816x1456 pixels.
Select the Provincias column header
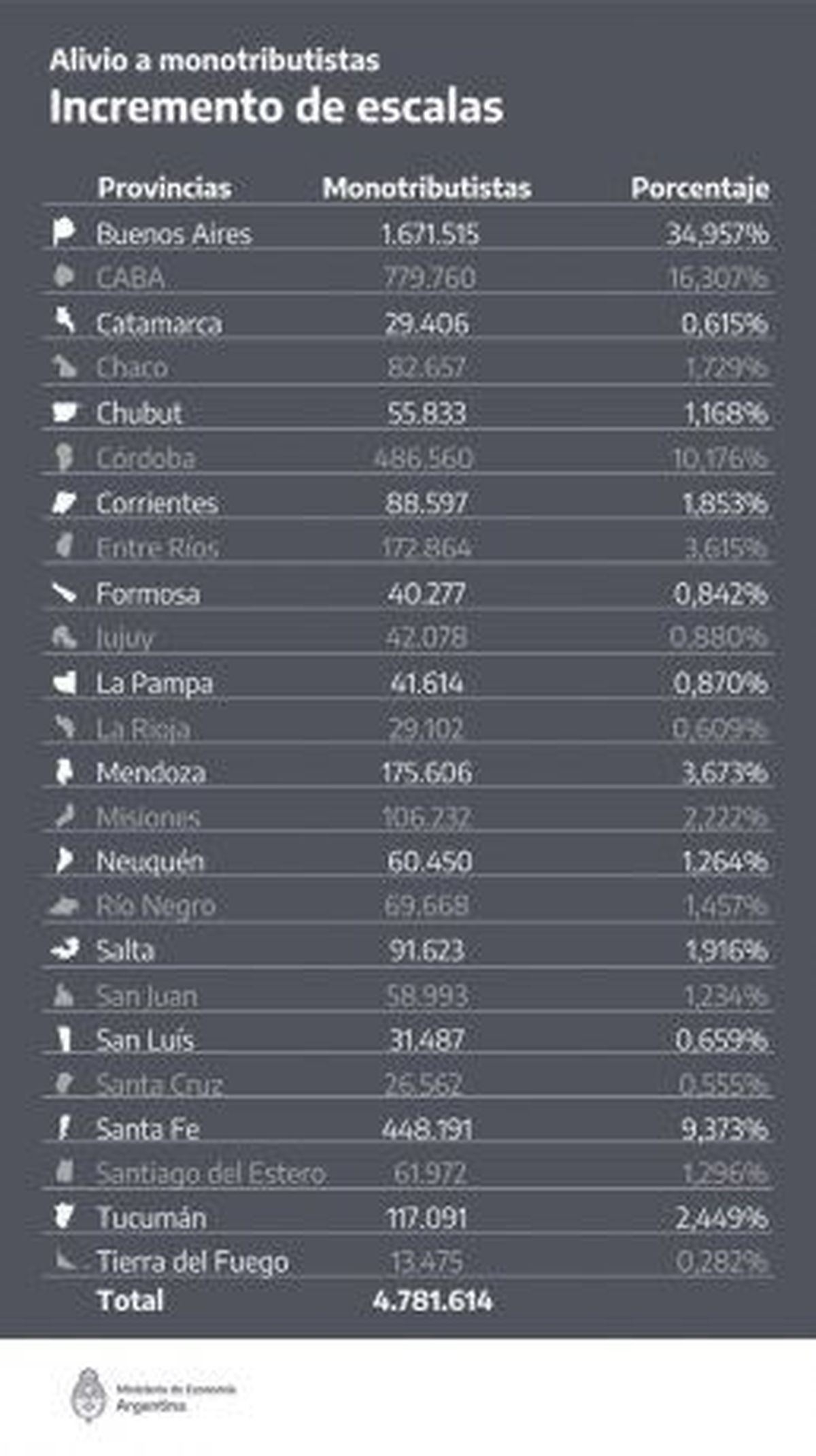pos(165,188)
